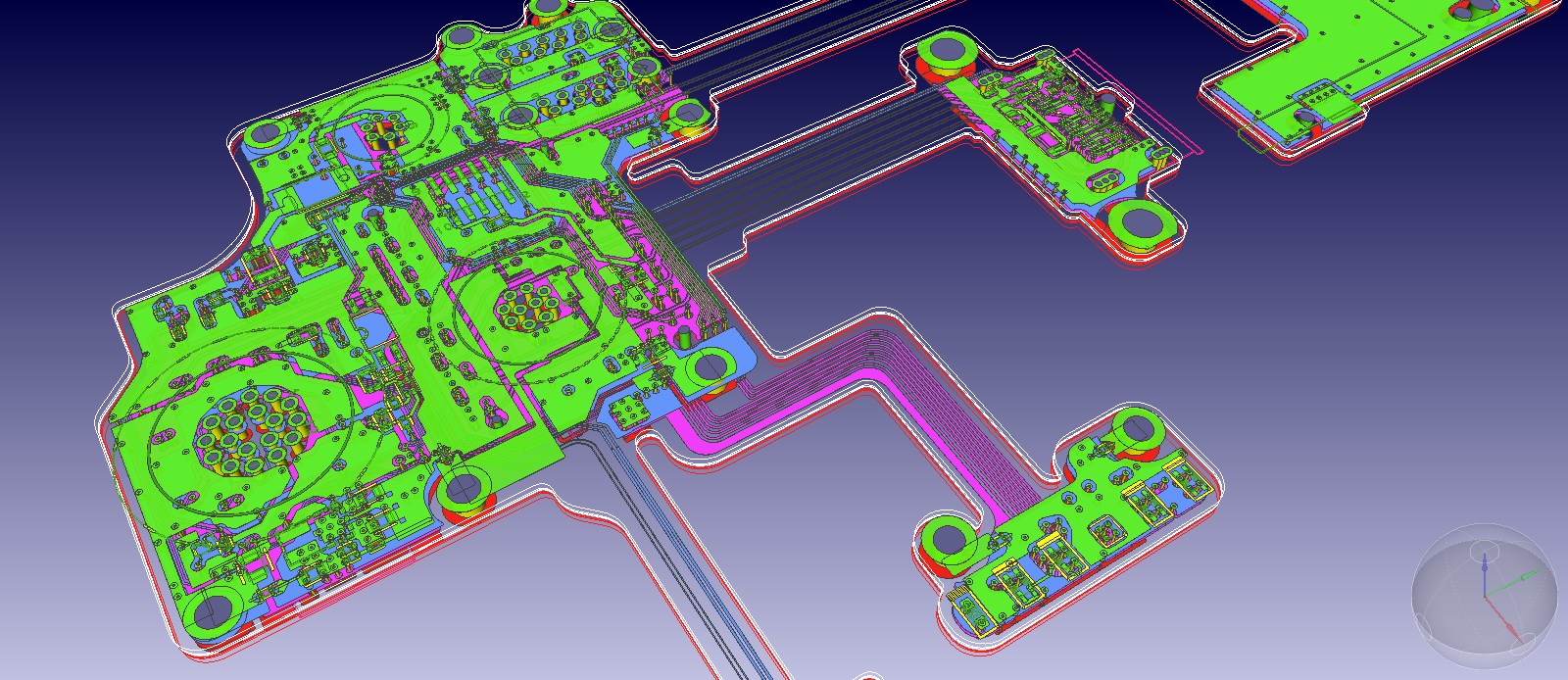Select top mounting hole of lower-right small board
The height and width of the screenshot is (680, 1568).
pos(1136,429)
